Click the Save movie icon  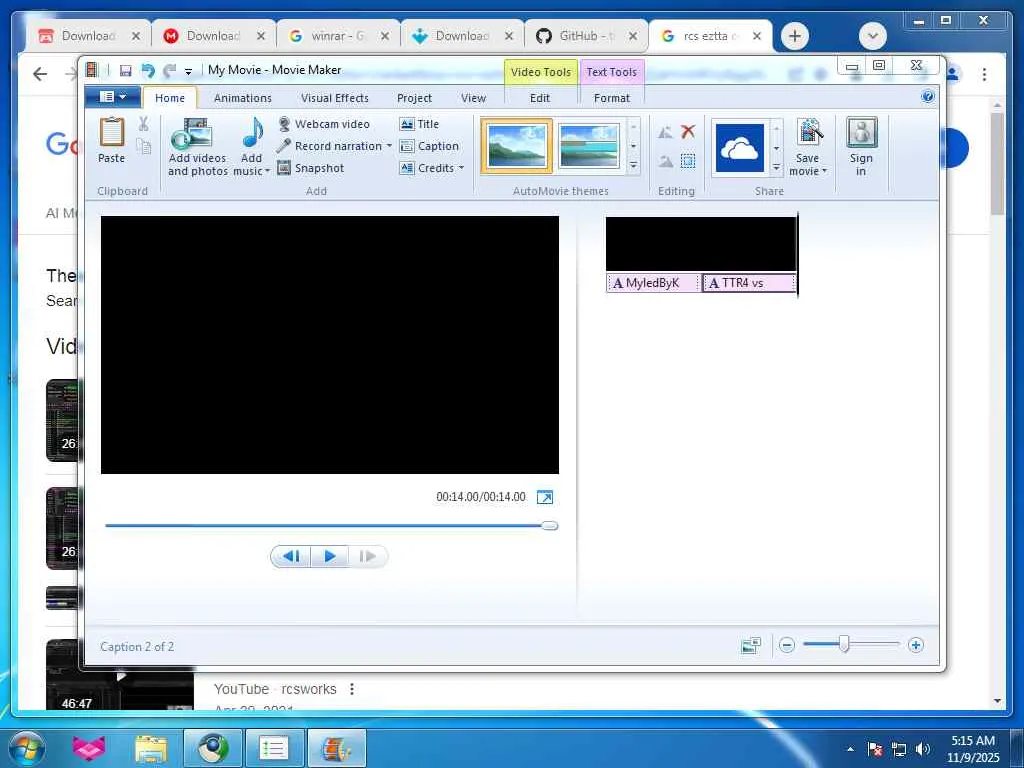coord(808,133)
